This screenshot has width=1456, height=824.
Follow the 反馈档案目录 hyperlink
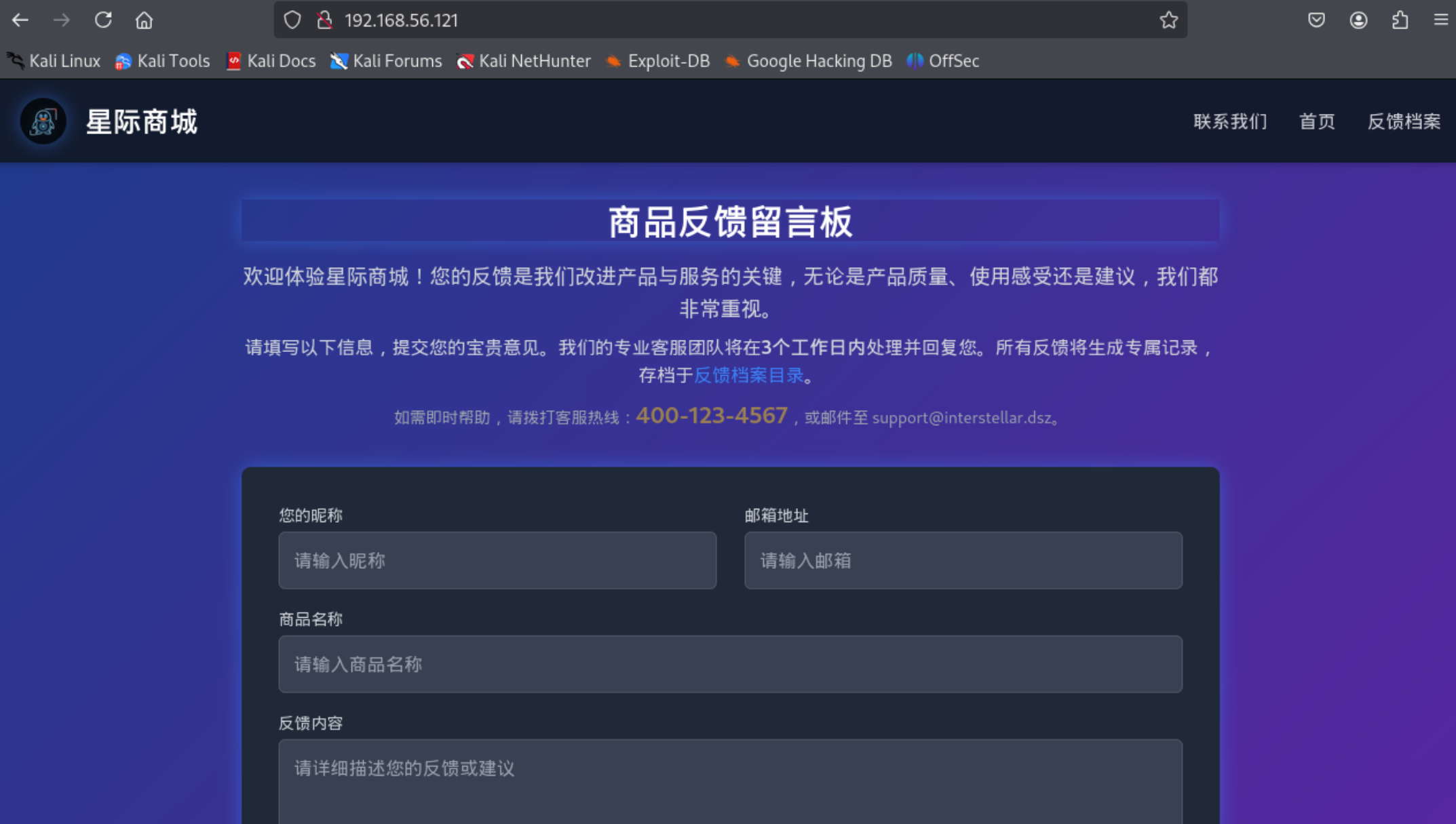pos(748,375)
